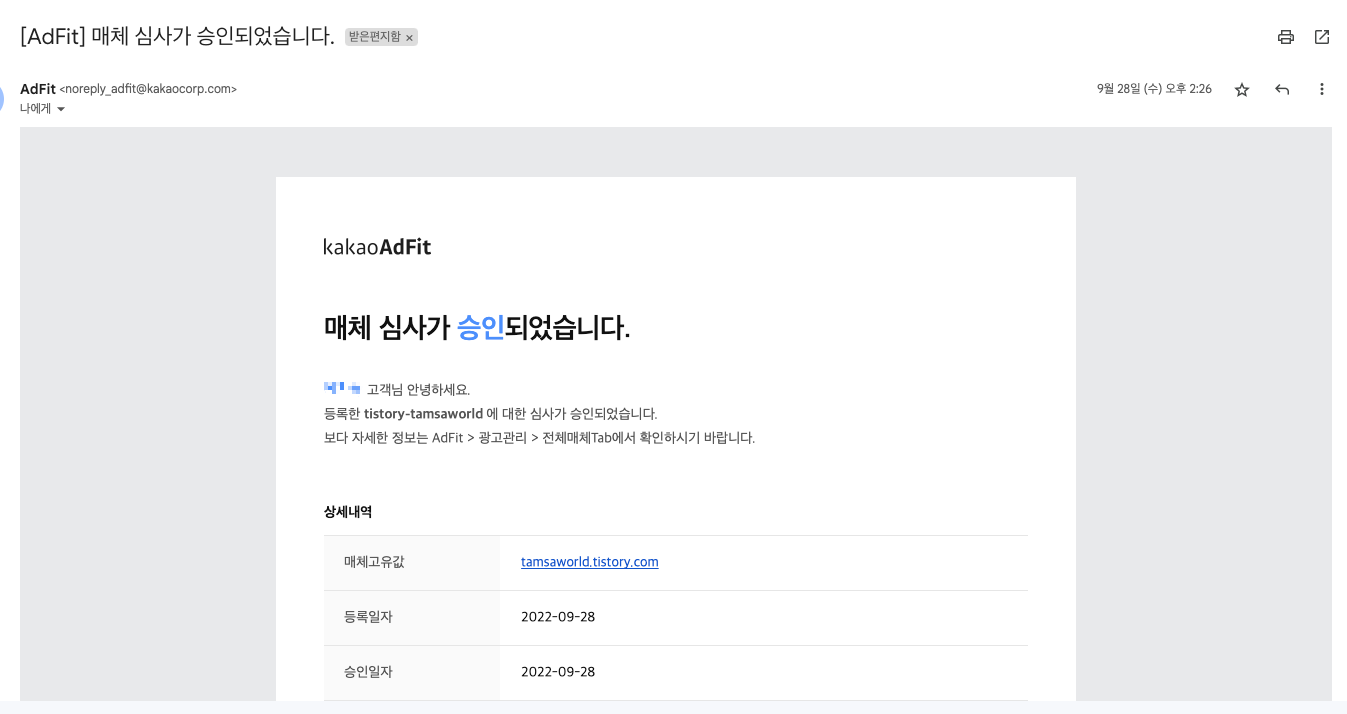Click the heading 매체 심사가 승인되었습니다.
1347x714 pixels.
477,327
